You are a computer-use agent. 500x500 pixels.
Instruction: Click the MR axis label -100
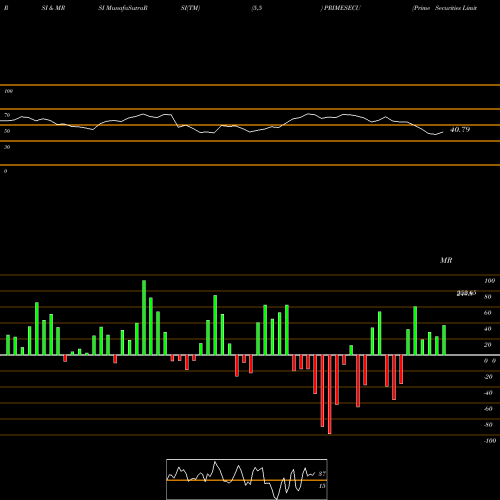coord(490,441)
